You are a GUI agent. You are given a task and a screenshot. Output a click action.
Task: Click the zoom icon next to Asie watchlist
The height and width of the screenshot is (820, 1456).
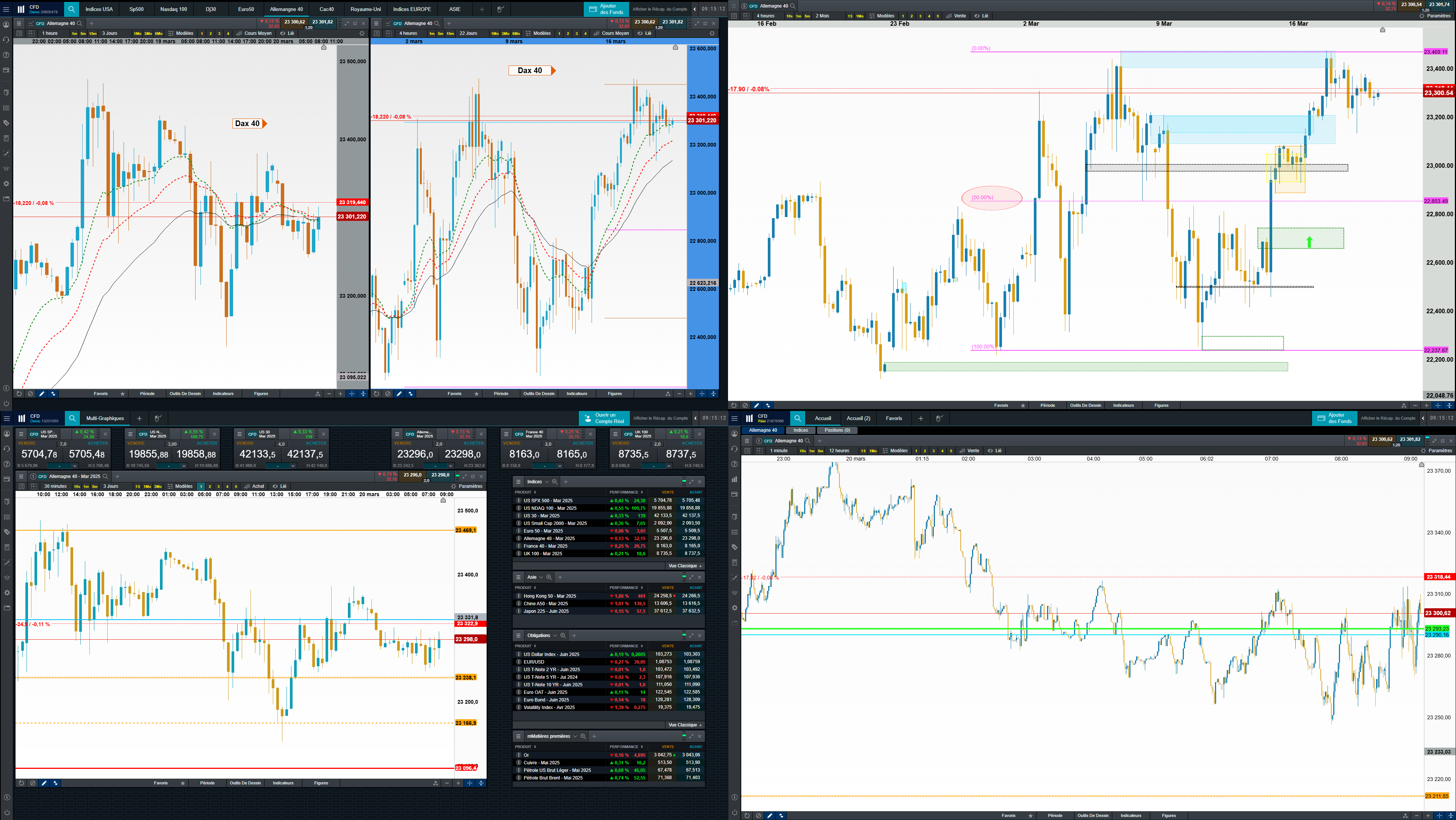tap(549, 577)
